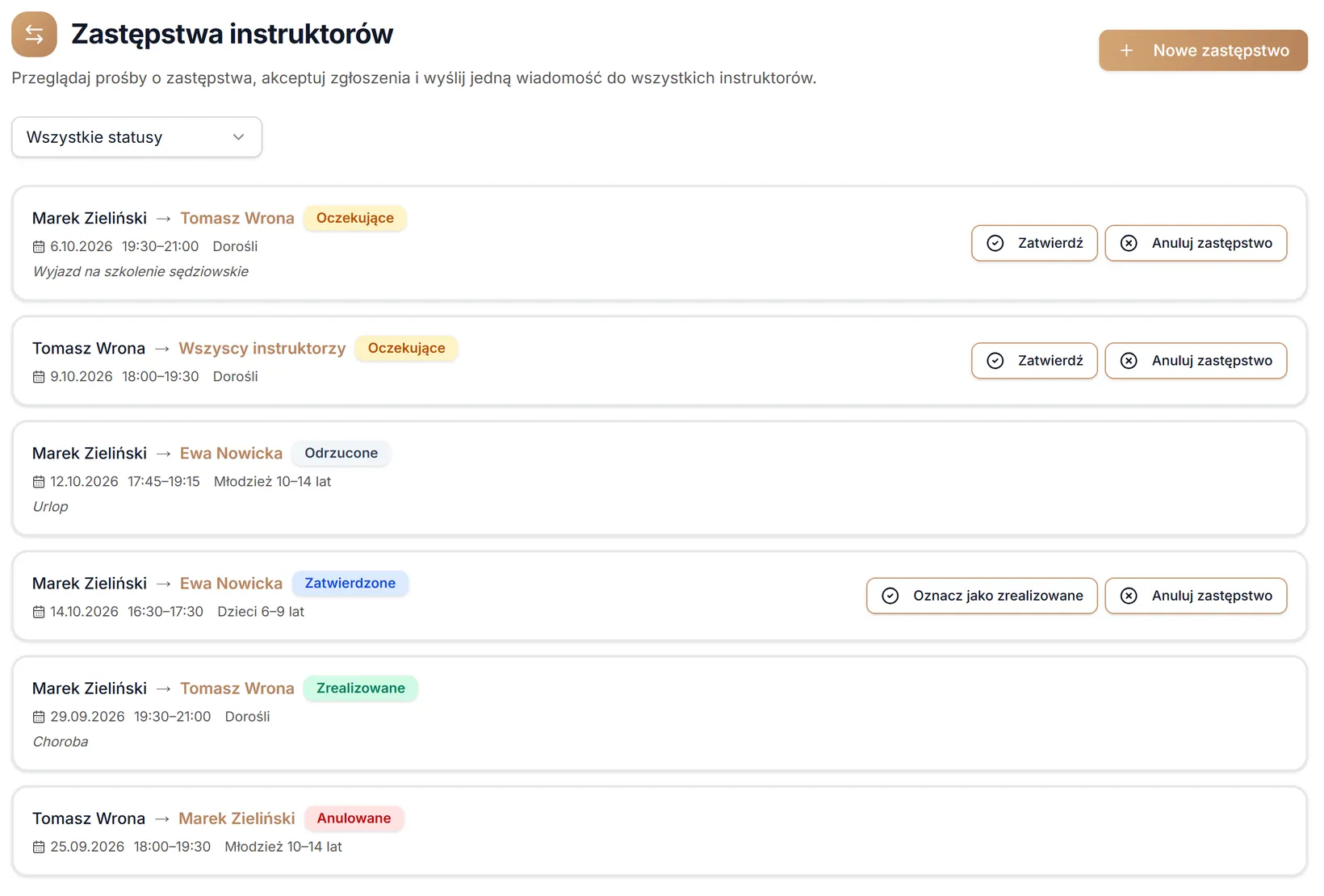1324x896 pixels.
Task: Click Młodzież 10–14 lat in the 25.09.2026 card
Action: (x=283, y=847)
